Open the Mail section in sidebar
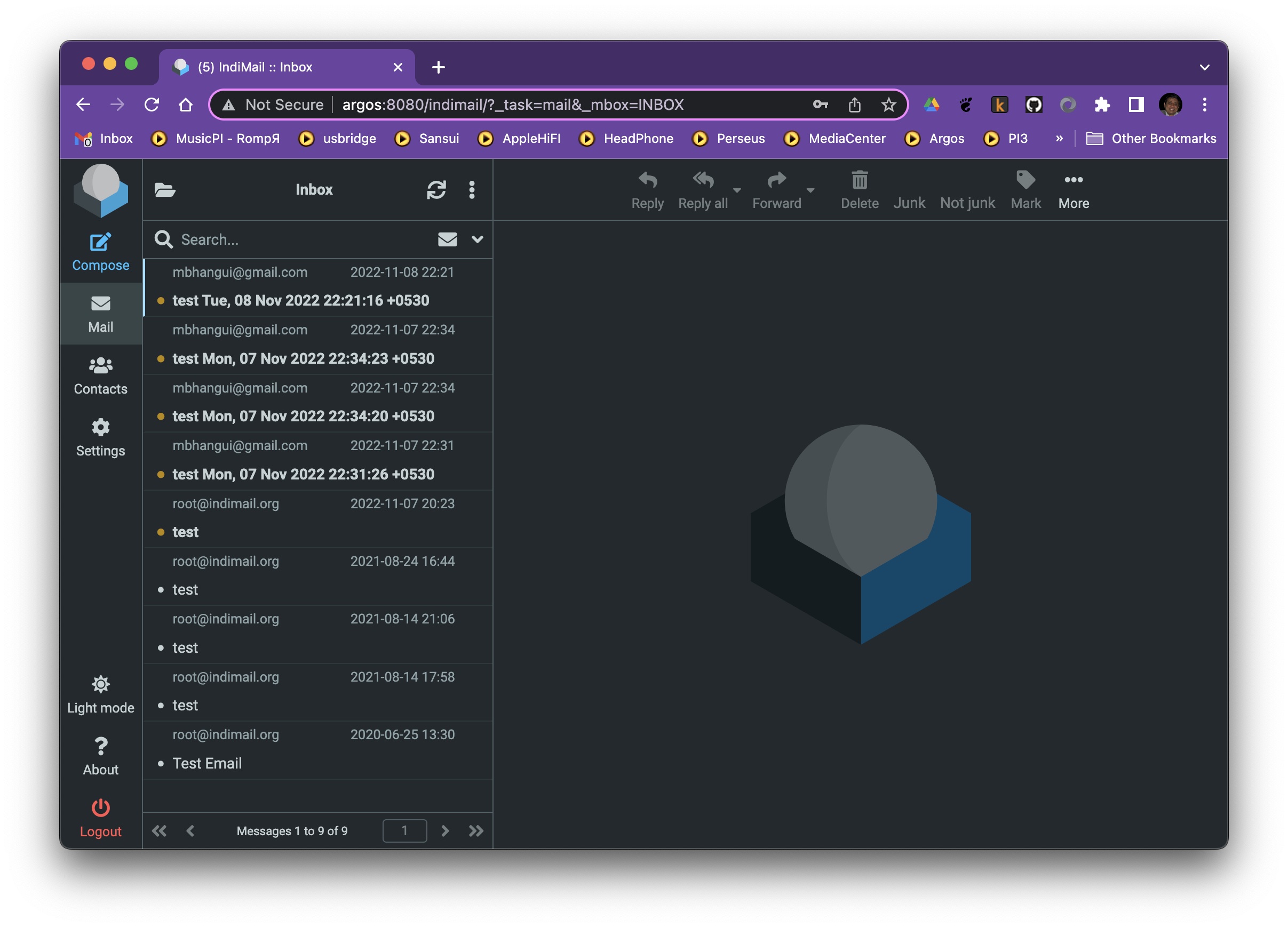This screenshot has height=928, width=1288. click(x=100, y=314)
